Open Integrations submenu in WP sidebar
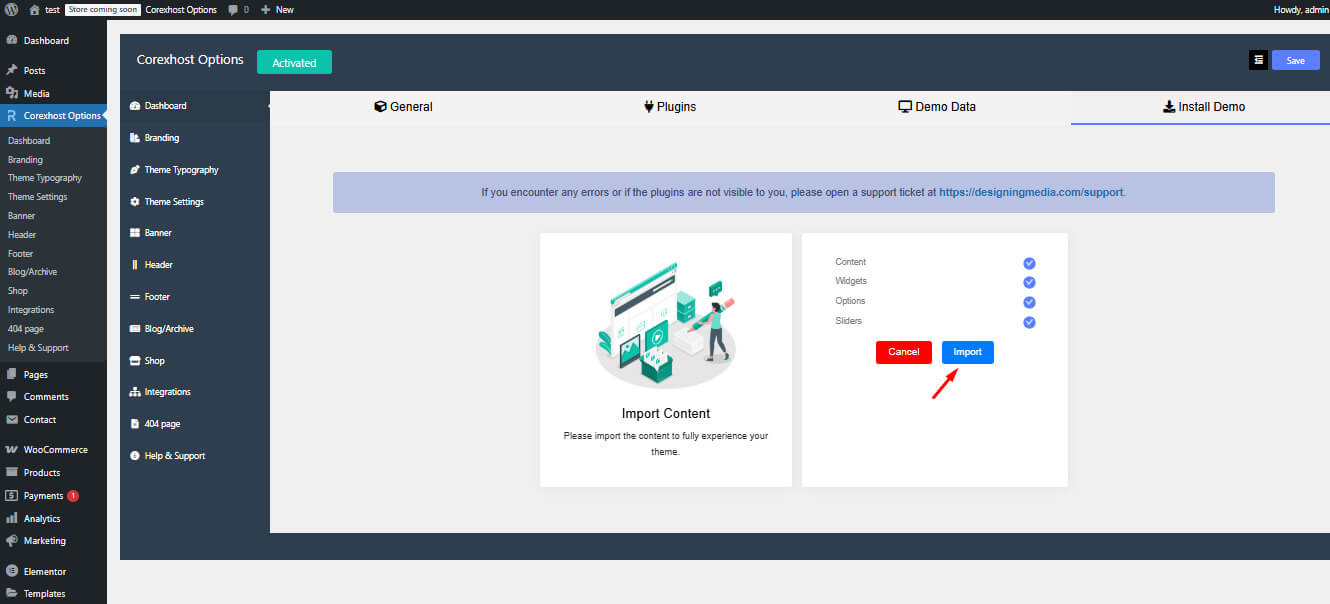The image size is (1330, 604). pos(31,310)
